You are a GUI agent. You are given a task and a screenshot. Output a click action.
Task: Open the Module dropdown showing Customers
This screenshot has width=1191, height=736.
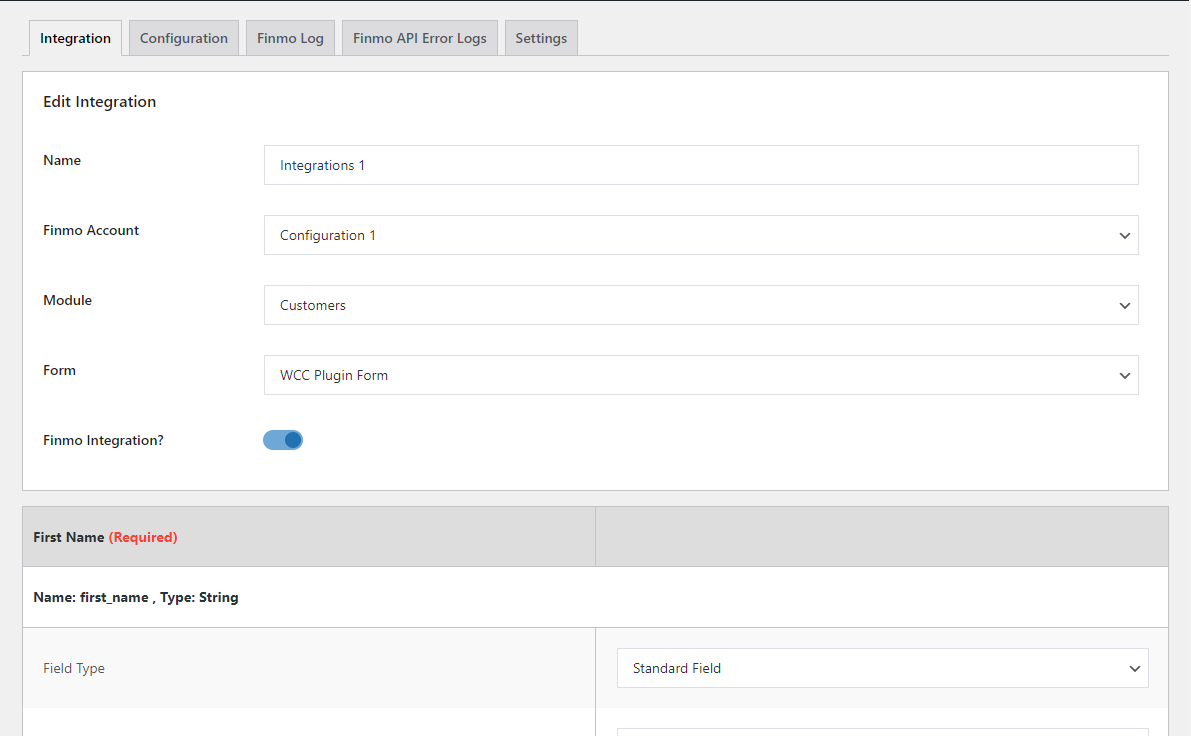(x=701, y=305)
